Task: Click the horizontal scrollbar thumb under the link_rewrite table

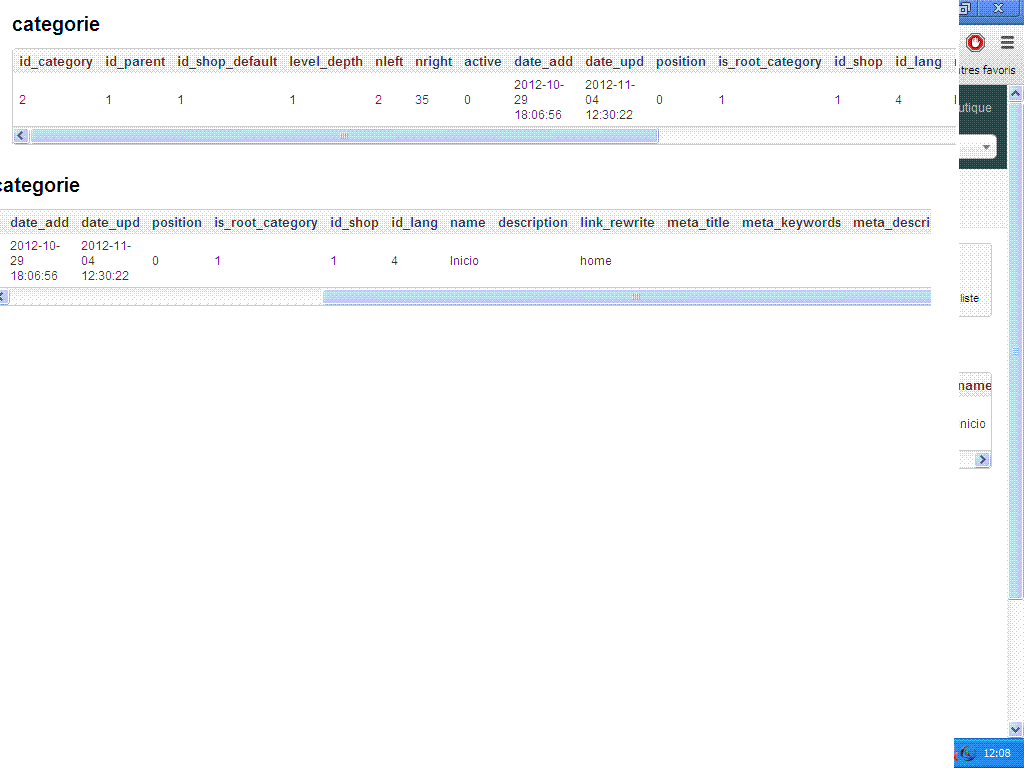Action: (627, 297)
